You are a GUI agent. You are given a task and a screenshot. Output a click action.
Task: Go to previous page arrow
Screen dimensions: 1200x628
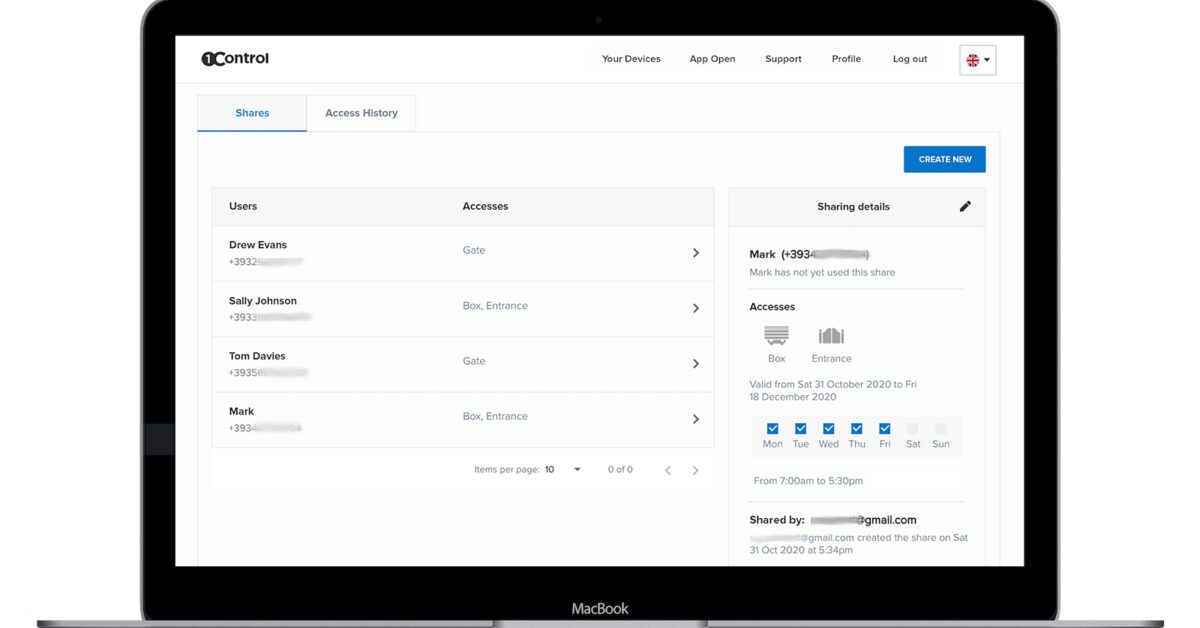pos(668,470)
